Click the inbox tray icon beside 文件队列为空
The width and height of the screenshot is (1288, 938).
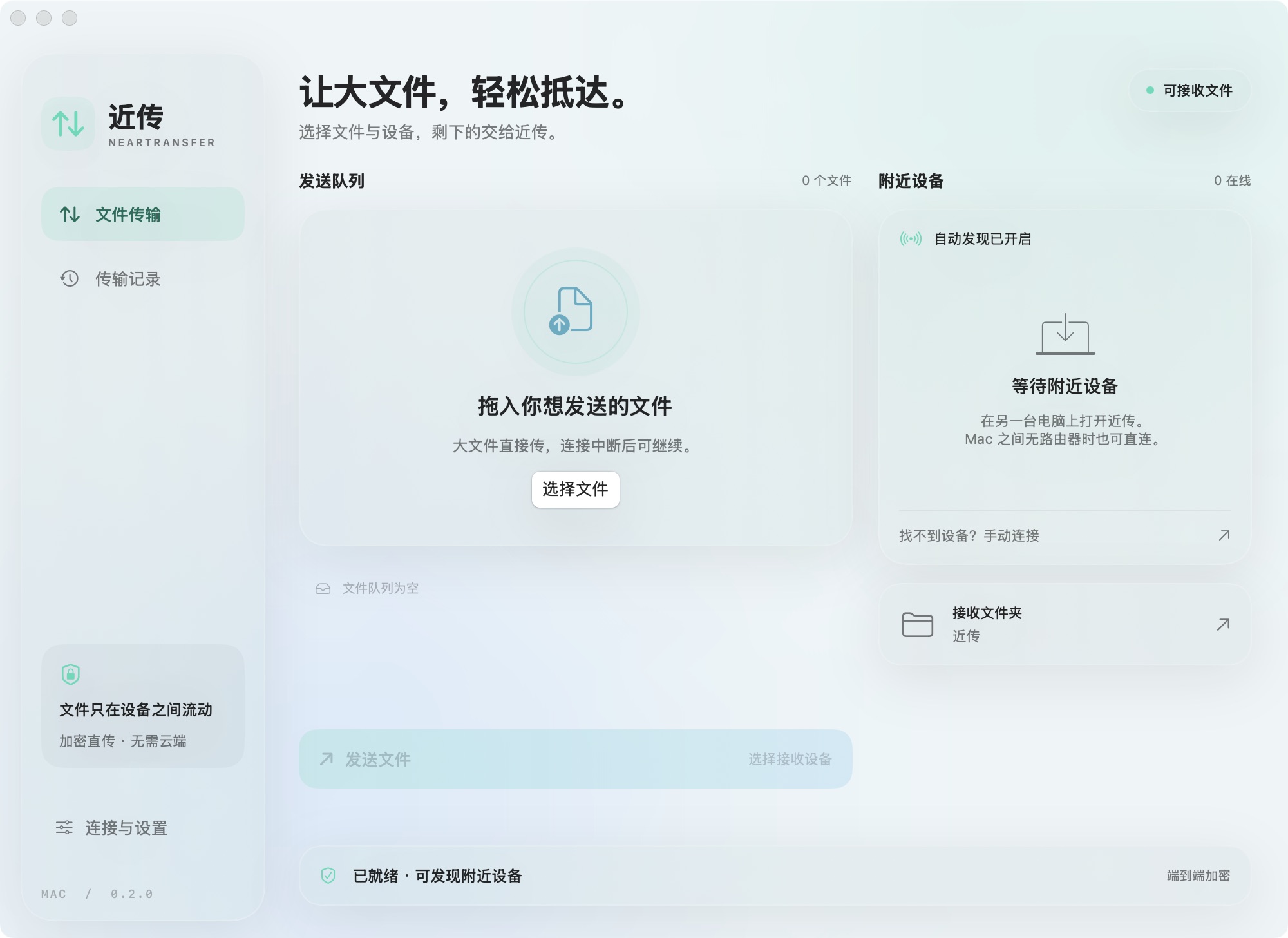(x=323, y=588)
